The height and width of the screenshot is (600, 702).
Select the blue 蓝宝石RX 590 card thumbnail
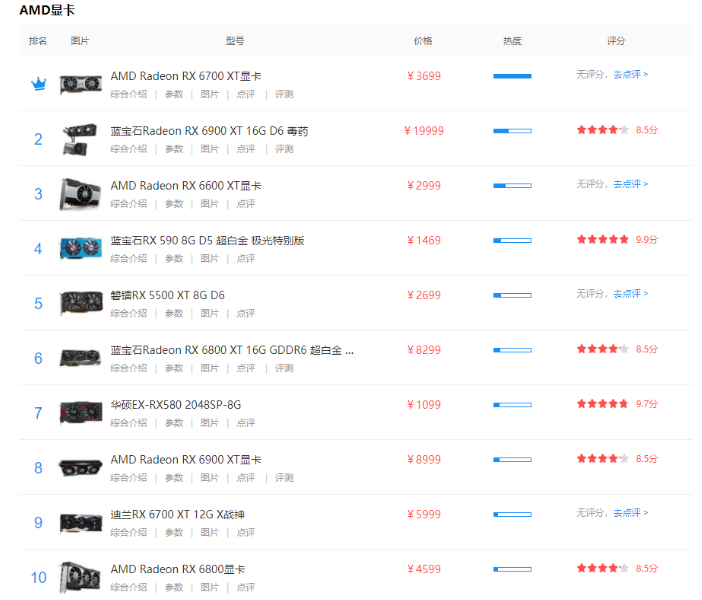click(x=80, y=248)
